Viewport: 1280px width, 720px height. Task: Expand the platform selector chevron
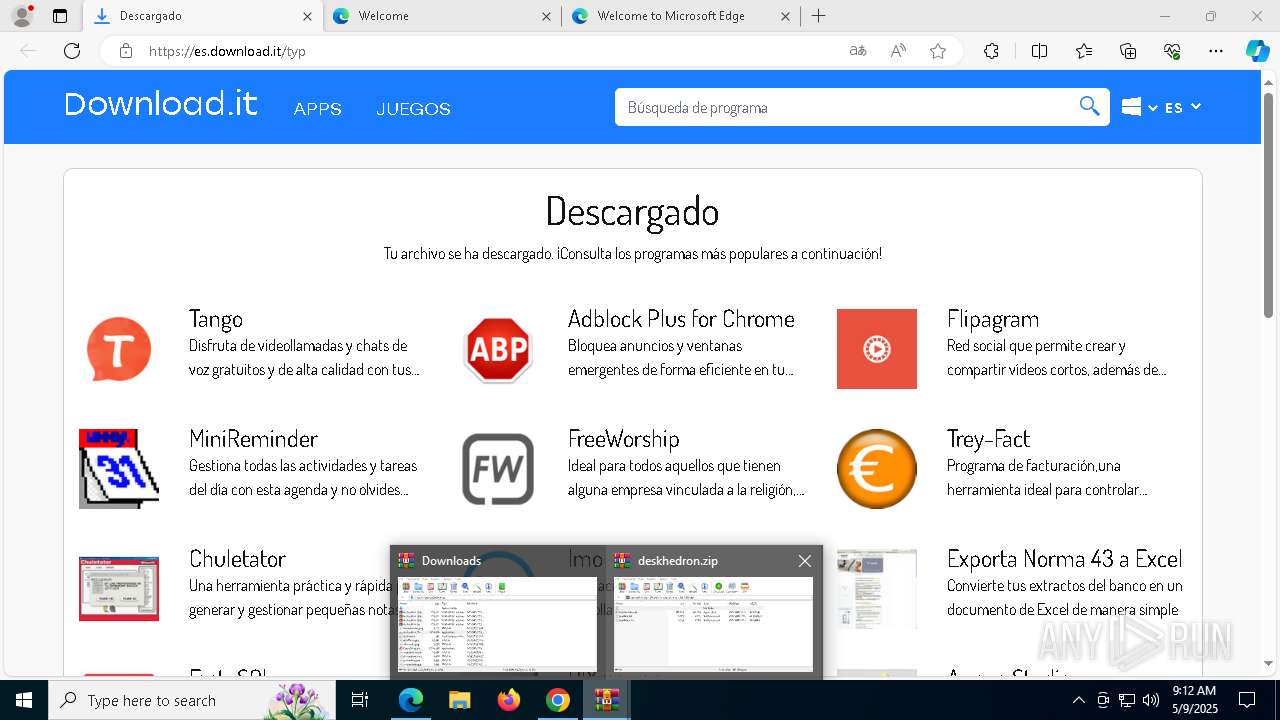(x=1153, y=108)
